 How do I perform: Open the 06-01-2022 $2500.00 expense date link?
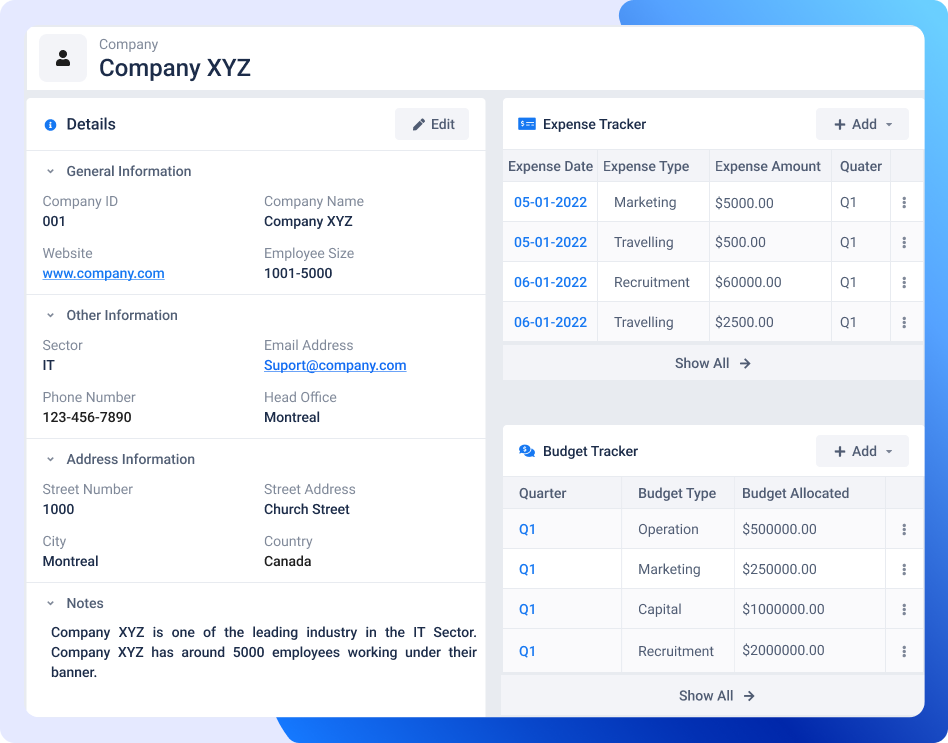(x=550, y=322)
